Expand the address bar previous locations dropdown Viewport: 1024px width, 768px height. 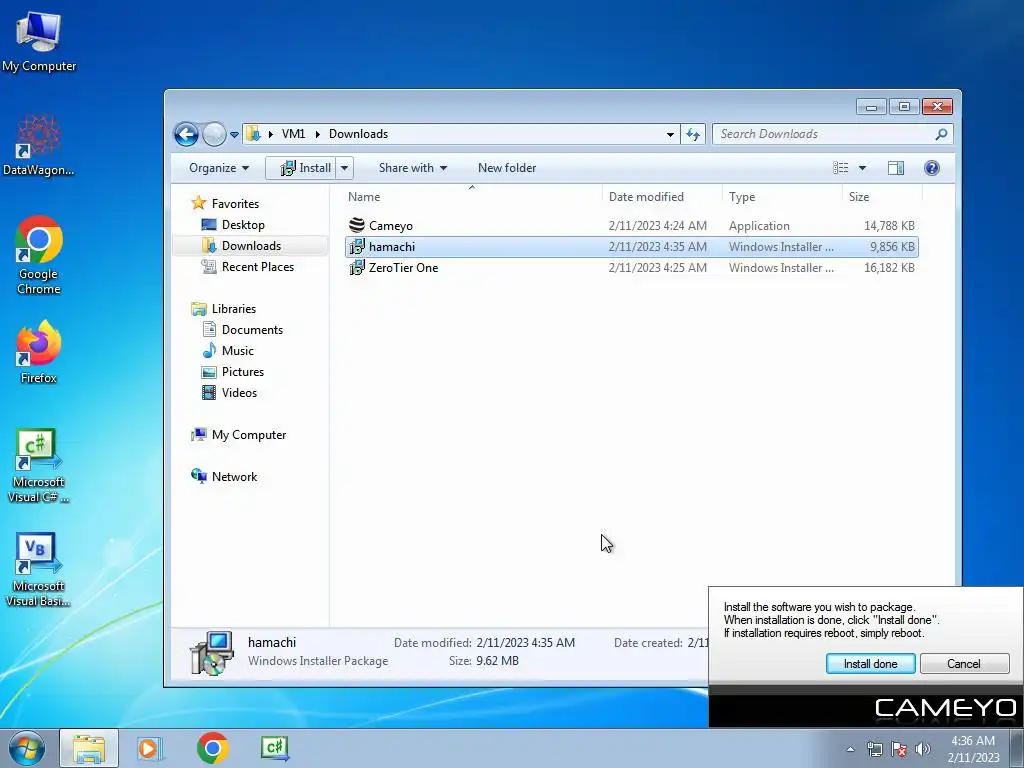tap(670, 135)
